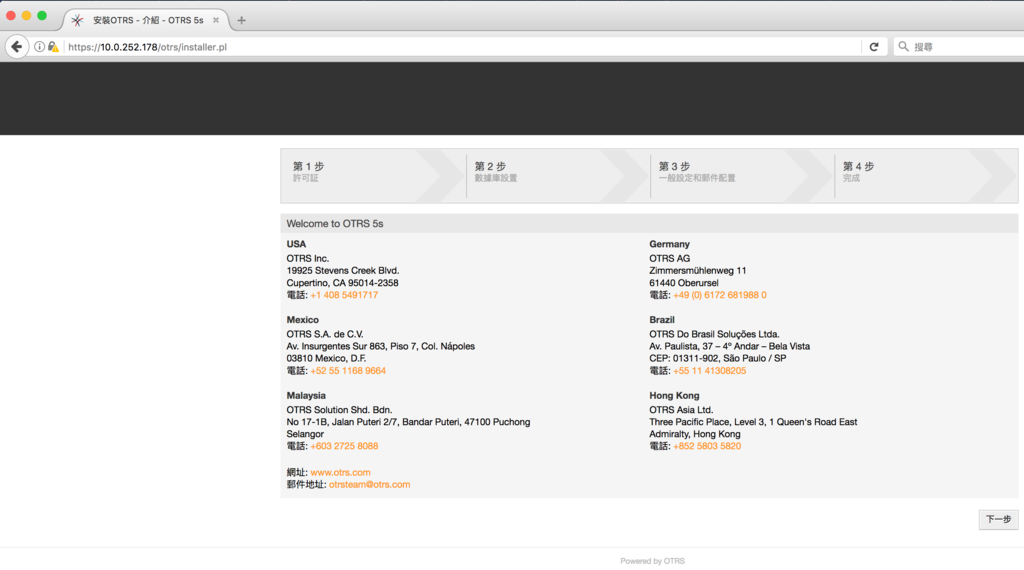Close the OTRS installer tab
Image resolution: width=1024 pixels, height=570 pixels.
216,20
